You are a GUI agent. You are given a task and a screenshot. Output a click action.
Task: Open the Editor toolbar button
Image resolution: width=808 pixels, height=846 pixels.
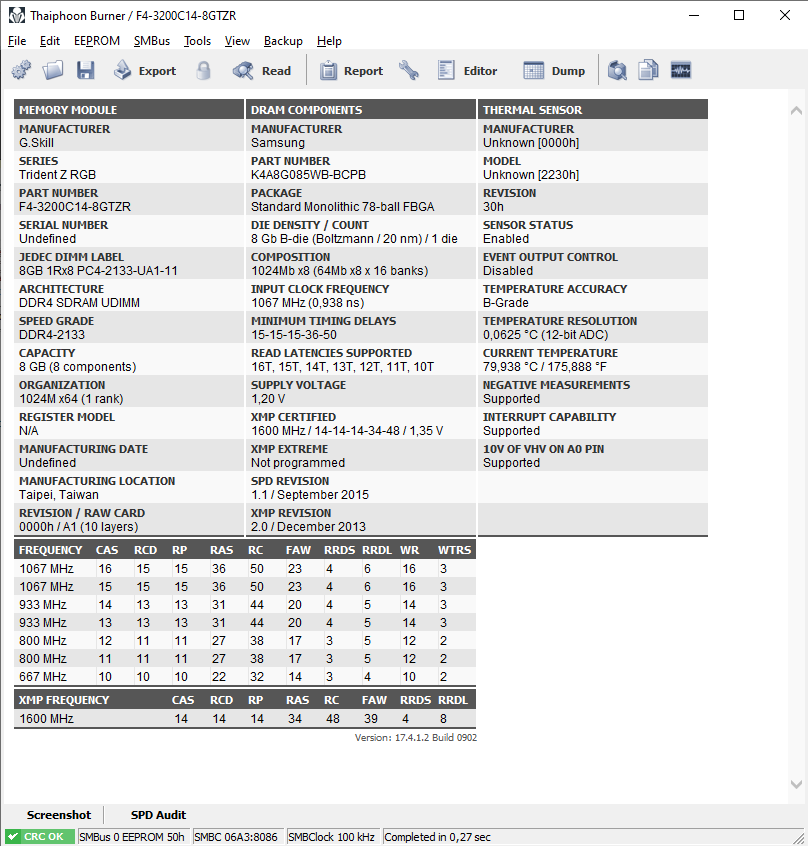tap(467, 71)
